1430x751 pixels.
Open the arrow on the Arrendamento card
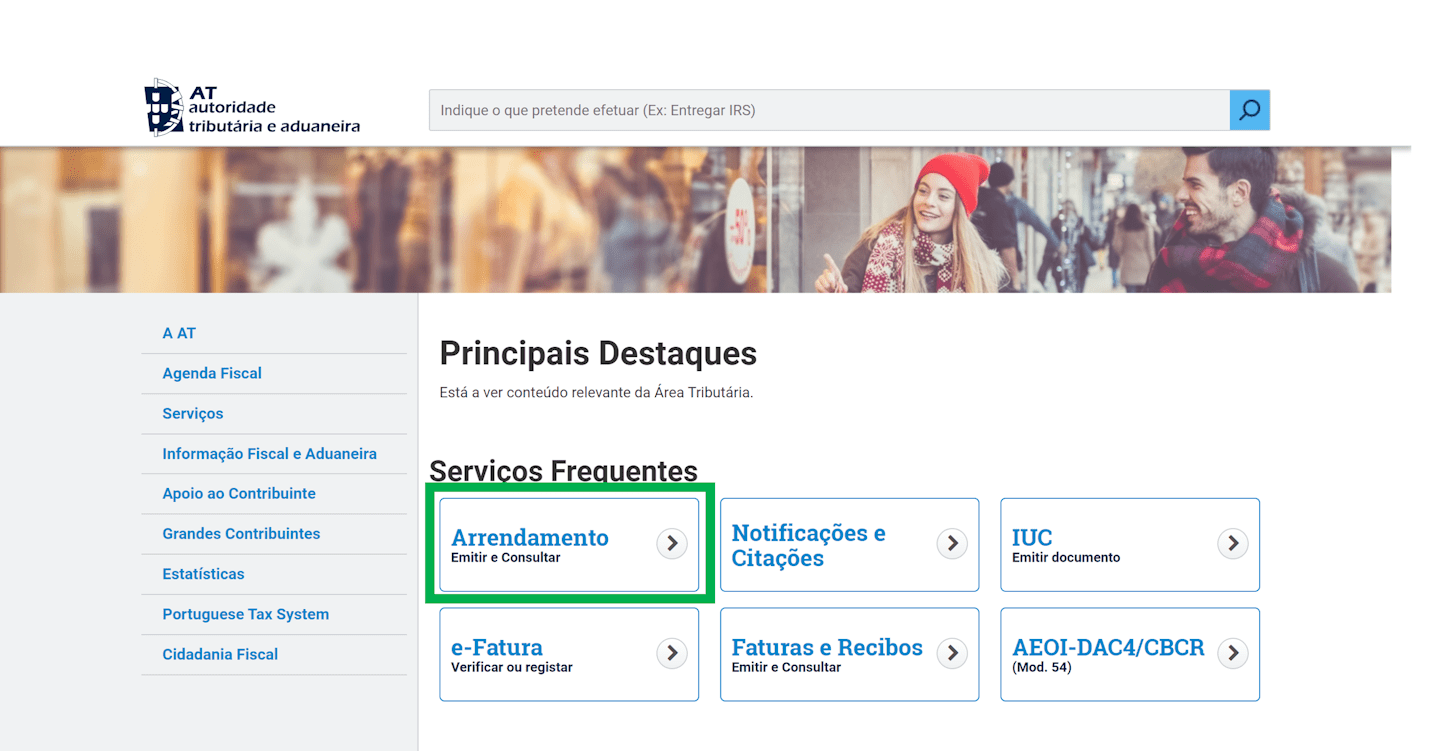coord(671,543)
